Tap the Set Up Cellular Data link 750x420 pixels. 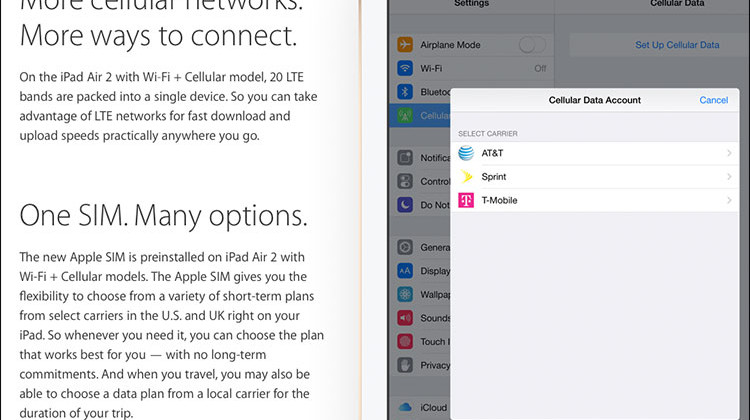677,45
